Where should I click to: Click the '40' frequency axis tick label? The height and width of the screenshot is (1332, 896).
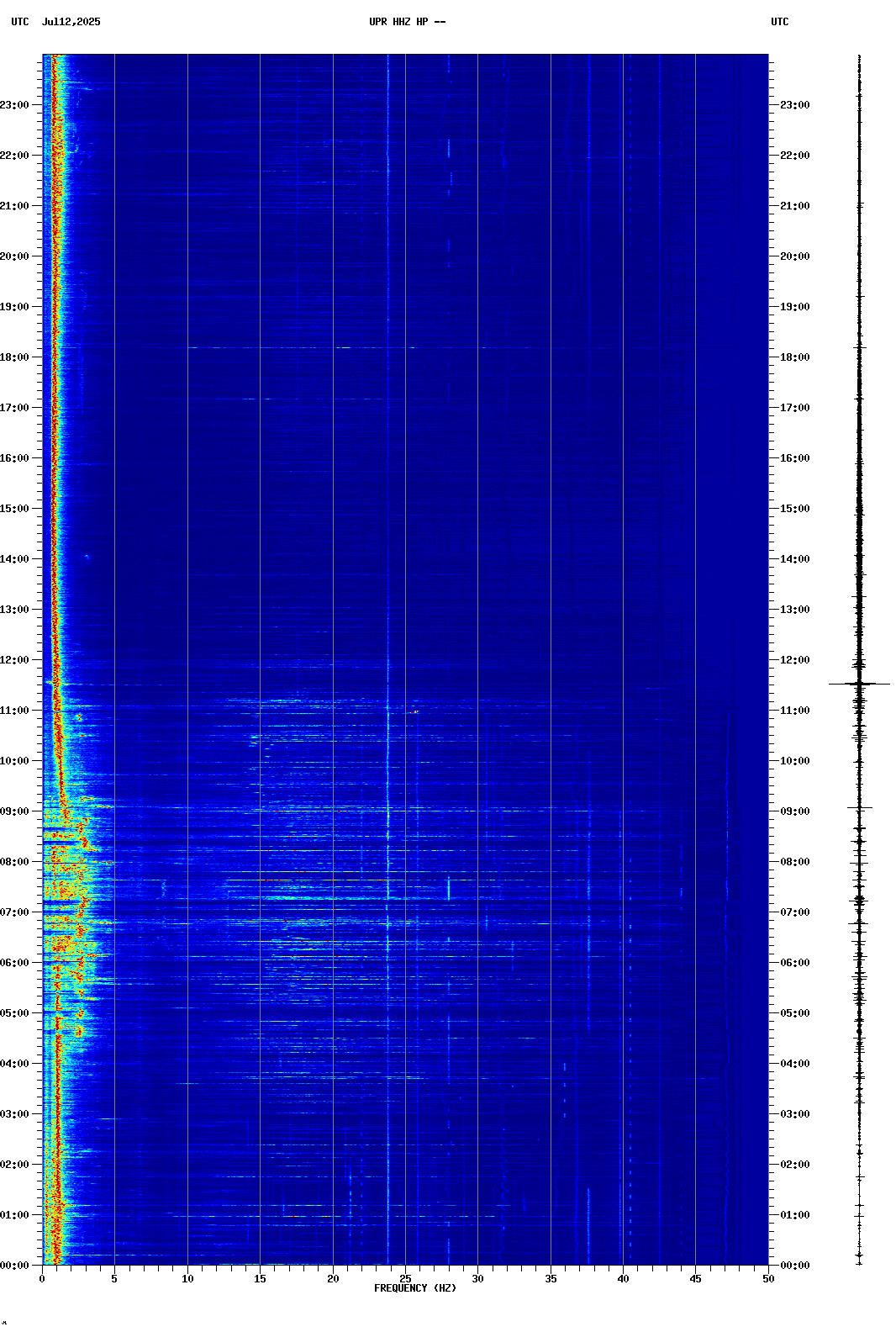(623, 1279)
